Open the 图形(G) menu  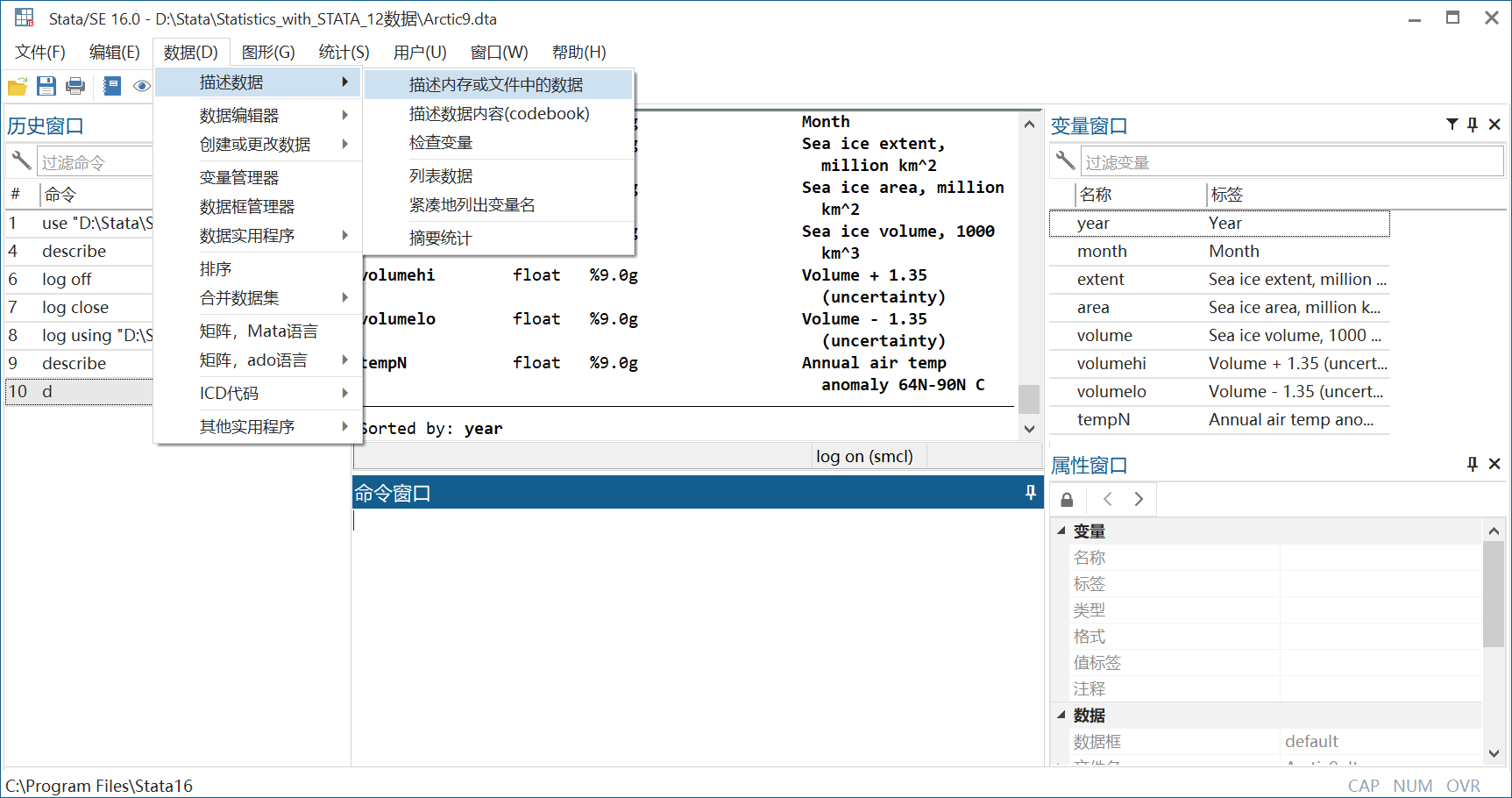point(267,52)
